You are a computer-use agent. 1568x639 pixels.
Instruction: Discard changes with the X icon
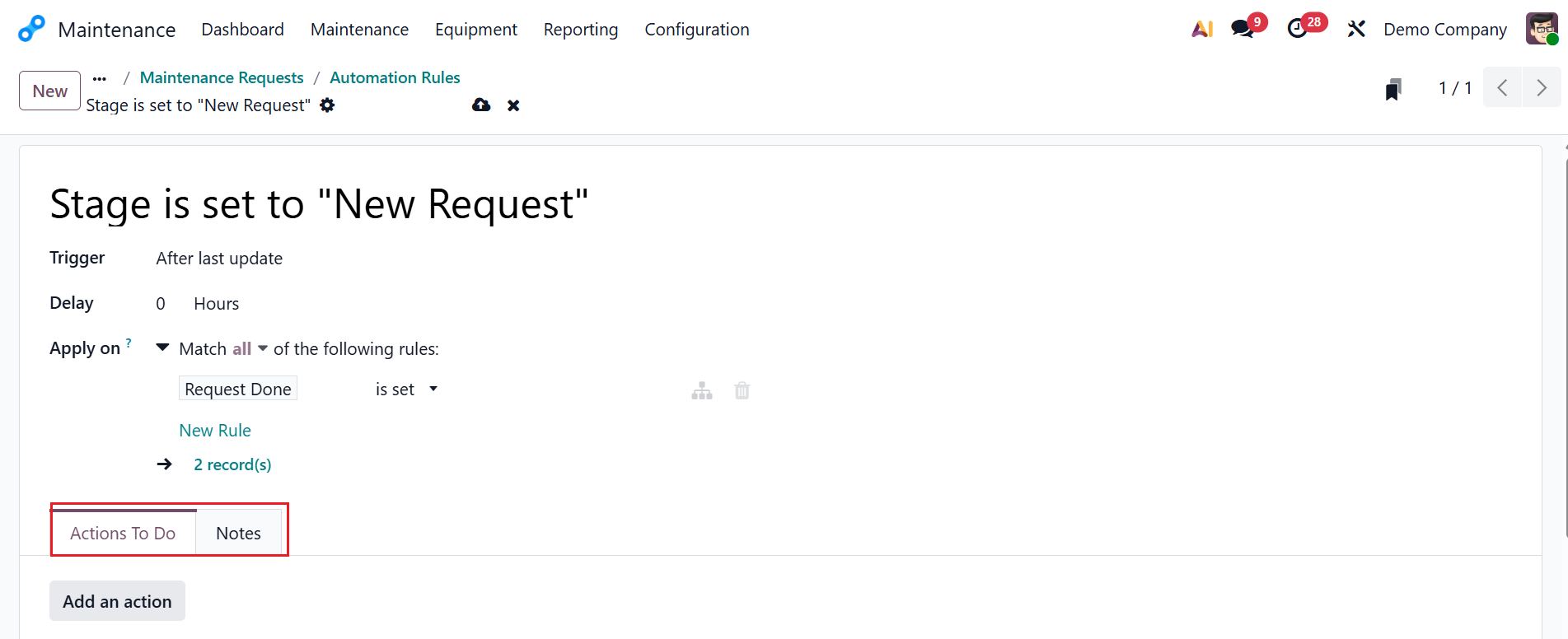tap(513, 105)
